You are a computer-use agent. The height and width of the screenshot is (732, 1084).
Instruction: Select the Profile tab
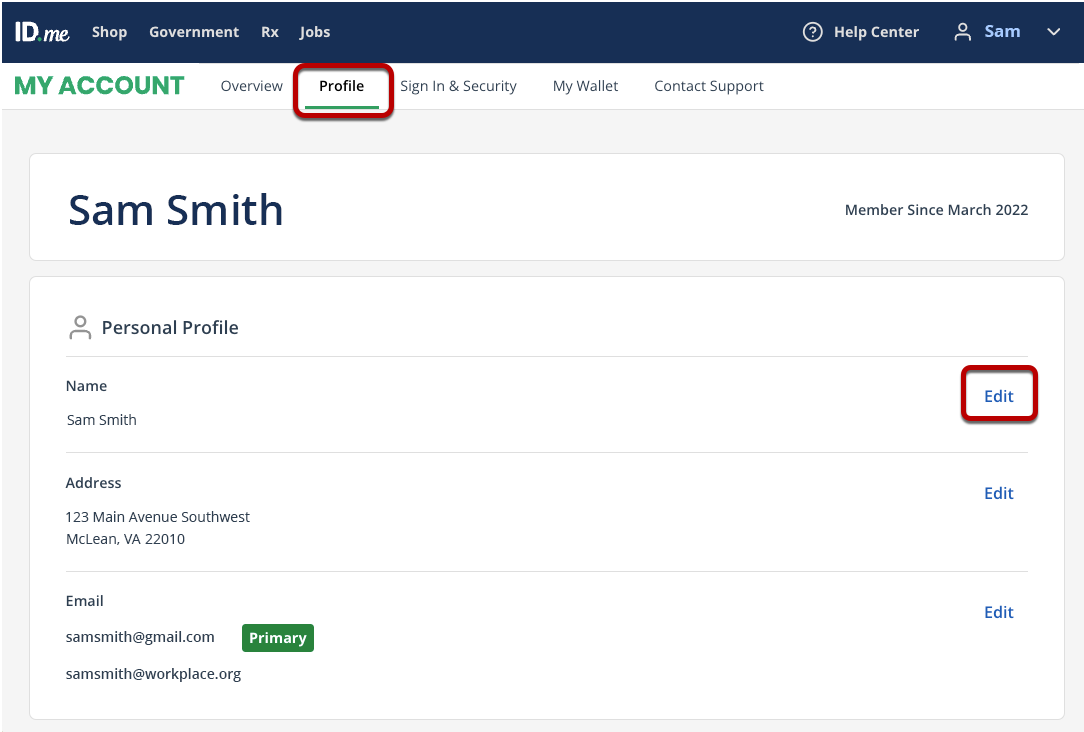coord(342,86)
